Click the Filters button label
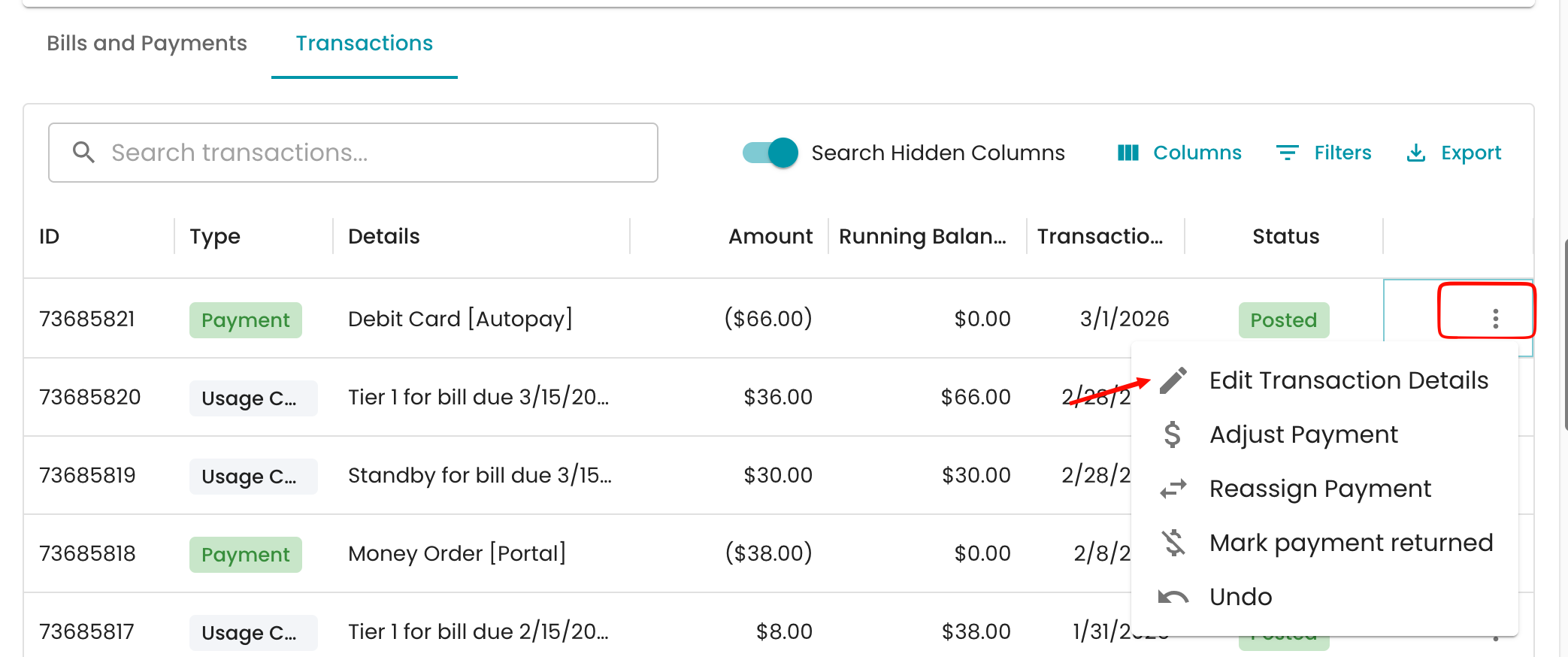 point(1342,153)
